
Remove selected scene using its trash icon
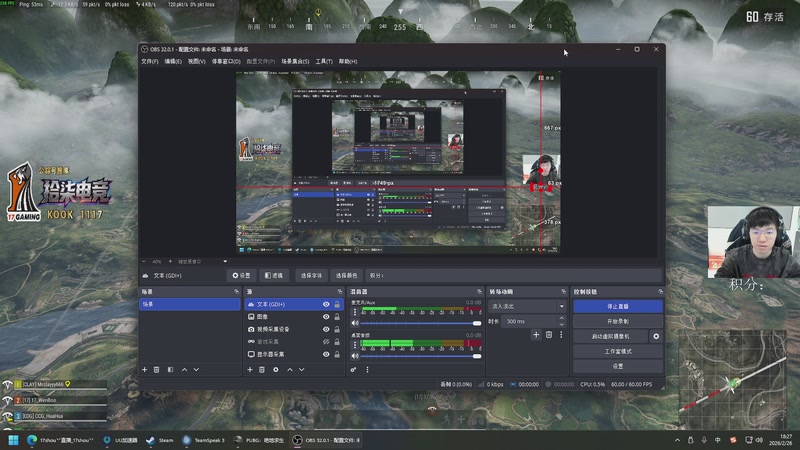157,369
